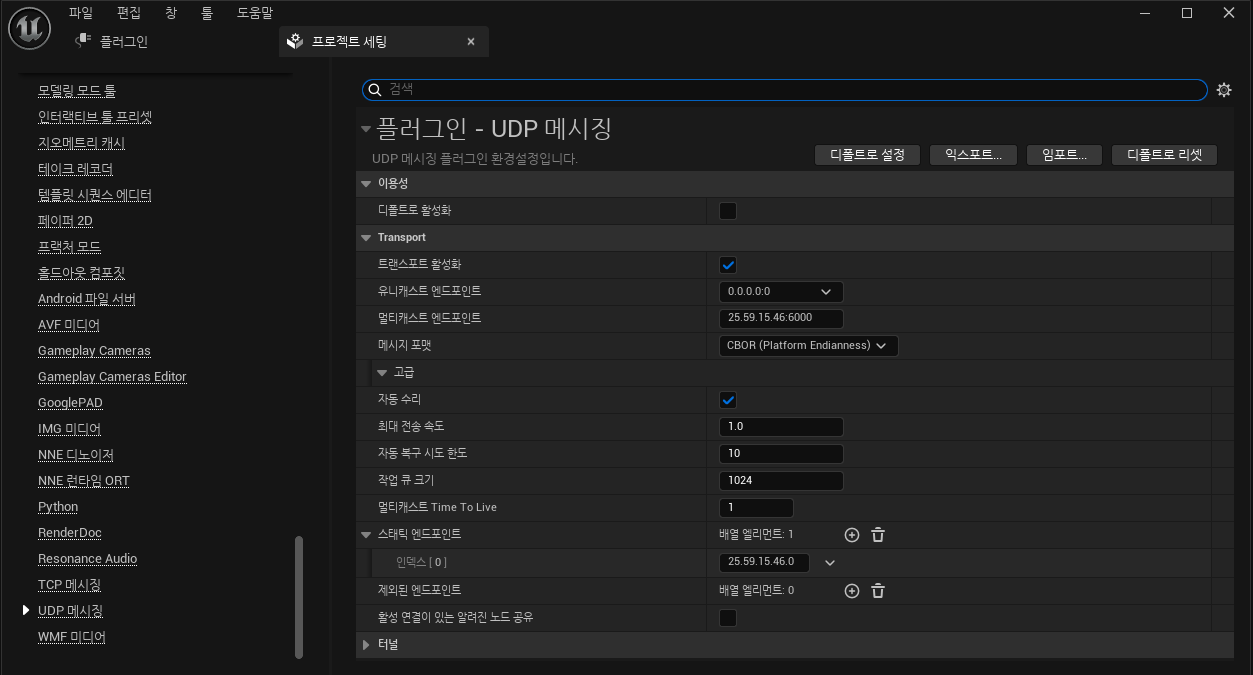Select 지오메트리 캐시 in sidebar
Image resolution: width=1253 pixels, height=675 pixels.
[81, 143]
